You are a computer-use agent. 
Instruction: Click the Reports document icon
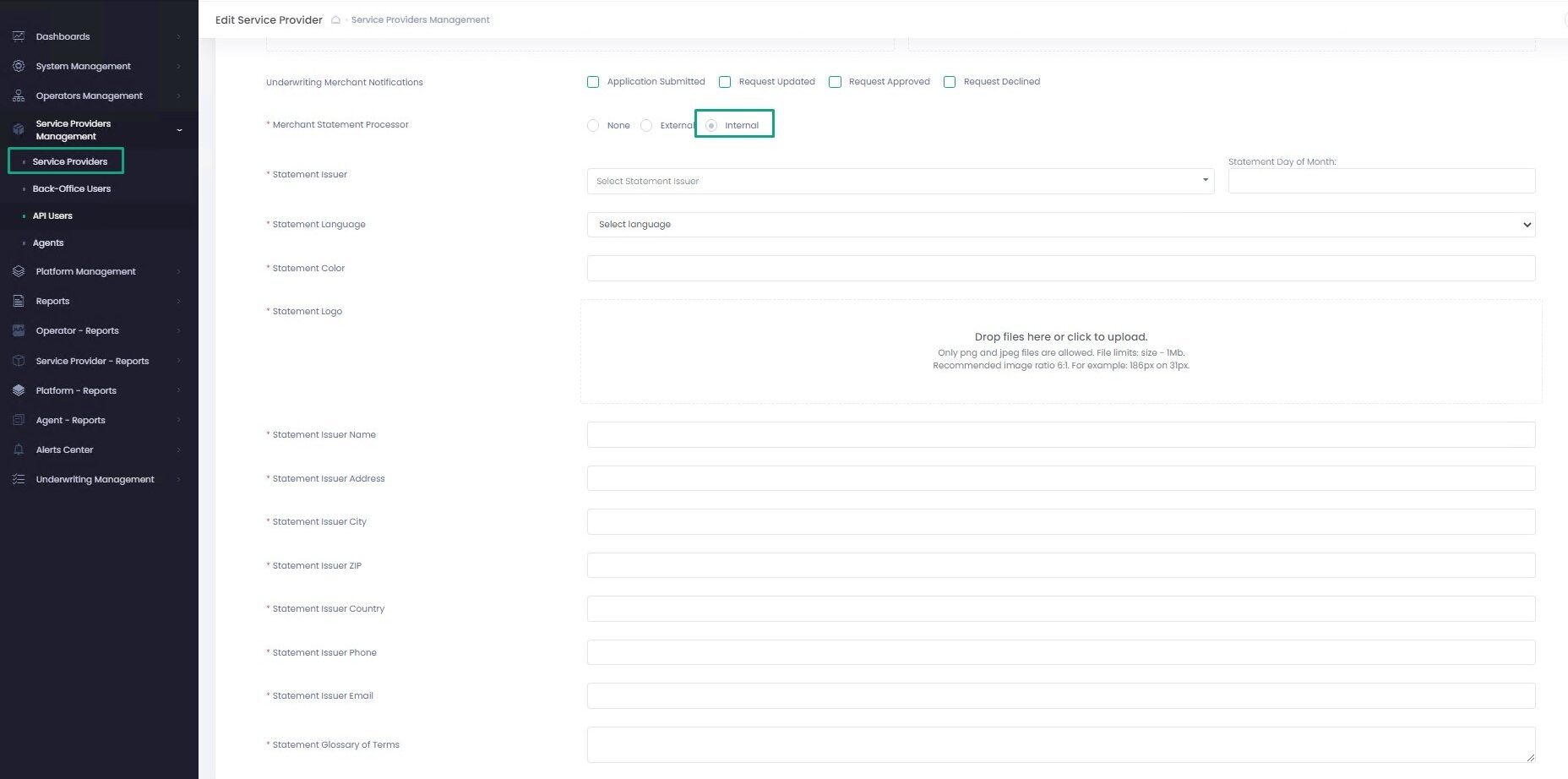19,301
